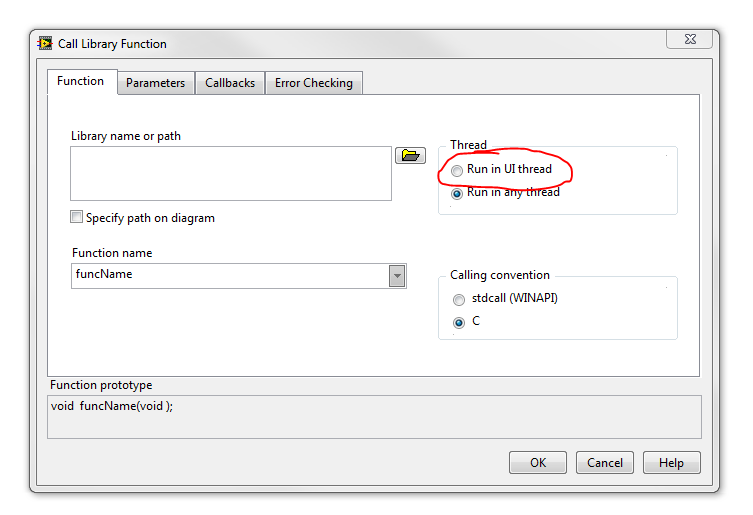
Task: Expand the Function name dropdown arrow
Action: coord(397,276)
